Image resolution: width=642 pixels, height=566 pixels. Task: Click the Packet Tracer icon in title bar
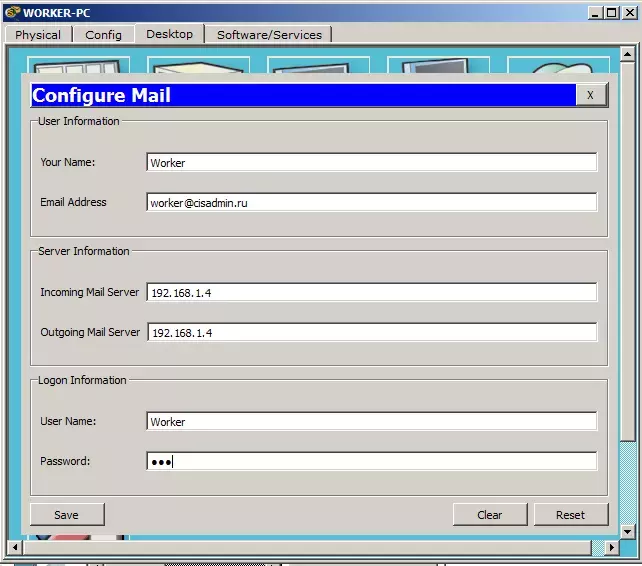11,12
